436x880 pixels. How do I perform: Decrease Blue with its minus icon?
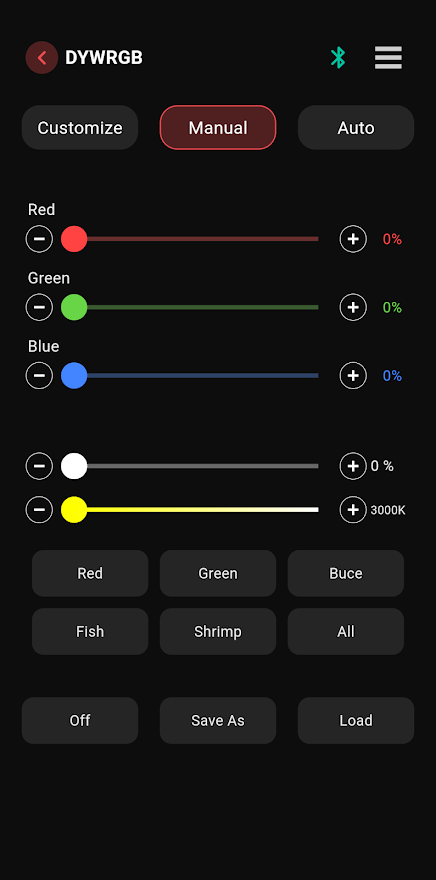39,375
